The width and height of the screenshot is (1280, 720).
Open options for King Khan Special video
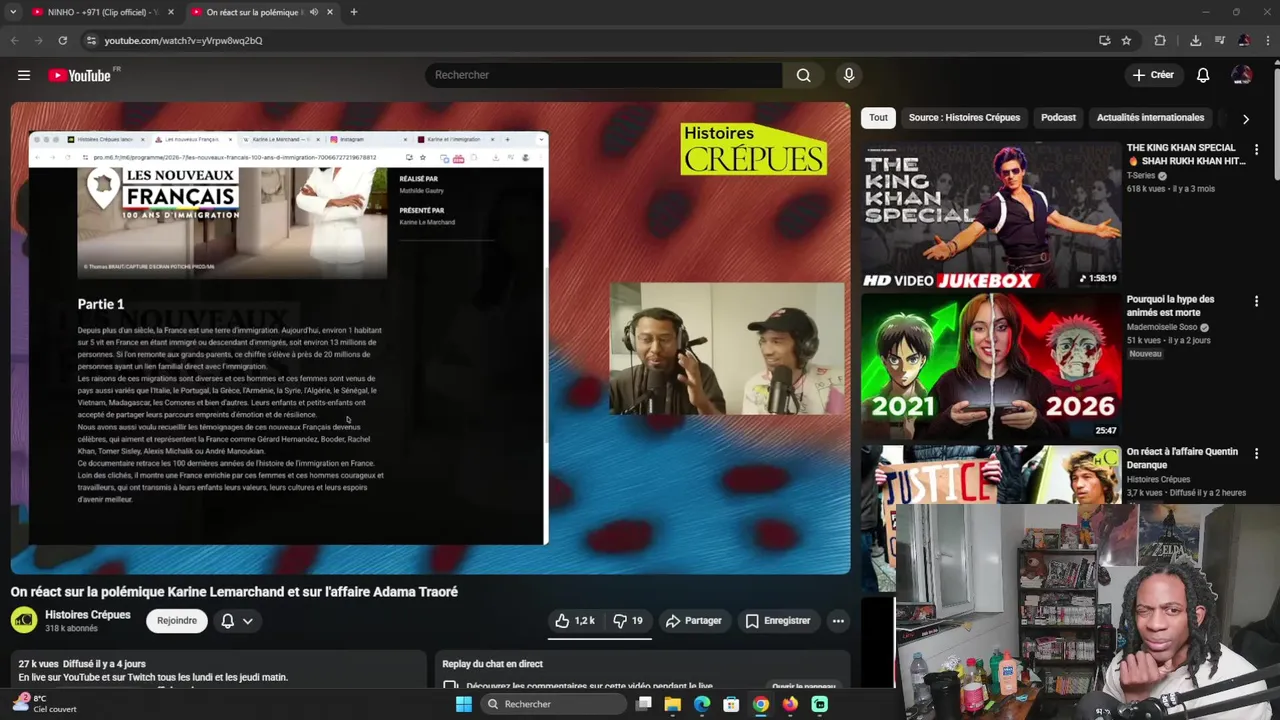tap(1256, 150)
